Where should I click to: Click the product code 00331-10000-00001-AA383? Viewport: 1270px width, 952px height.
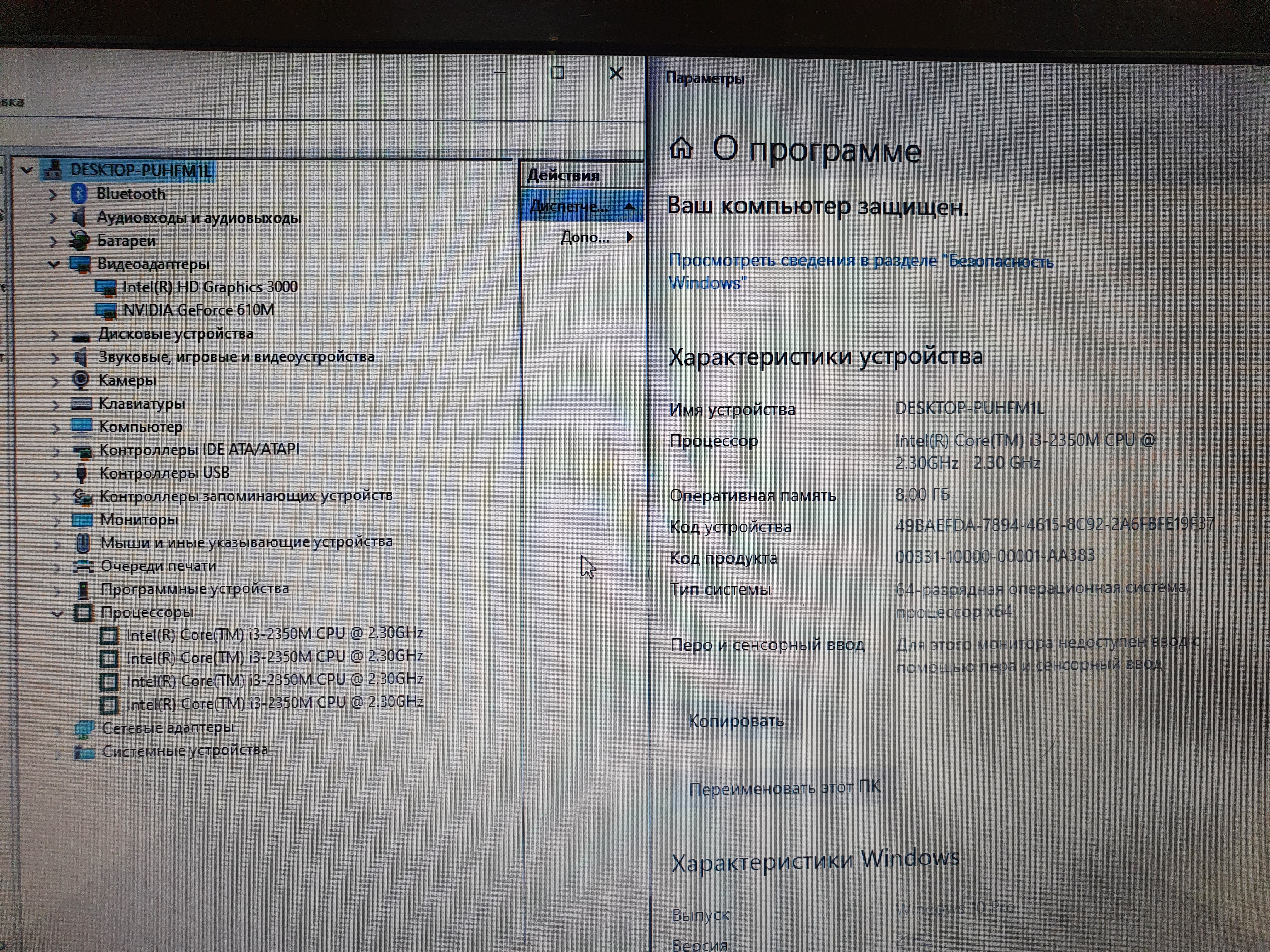pos(995,556)
